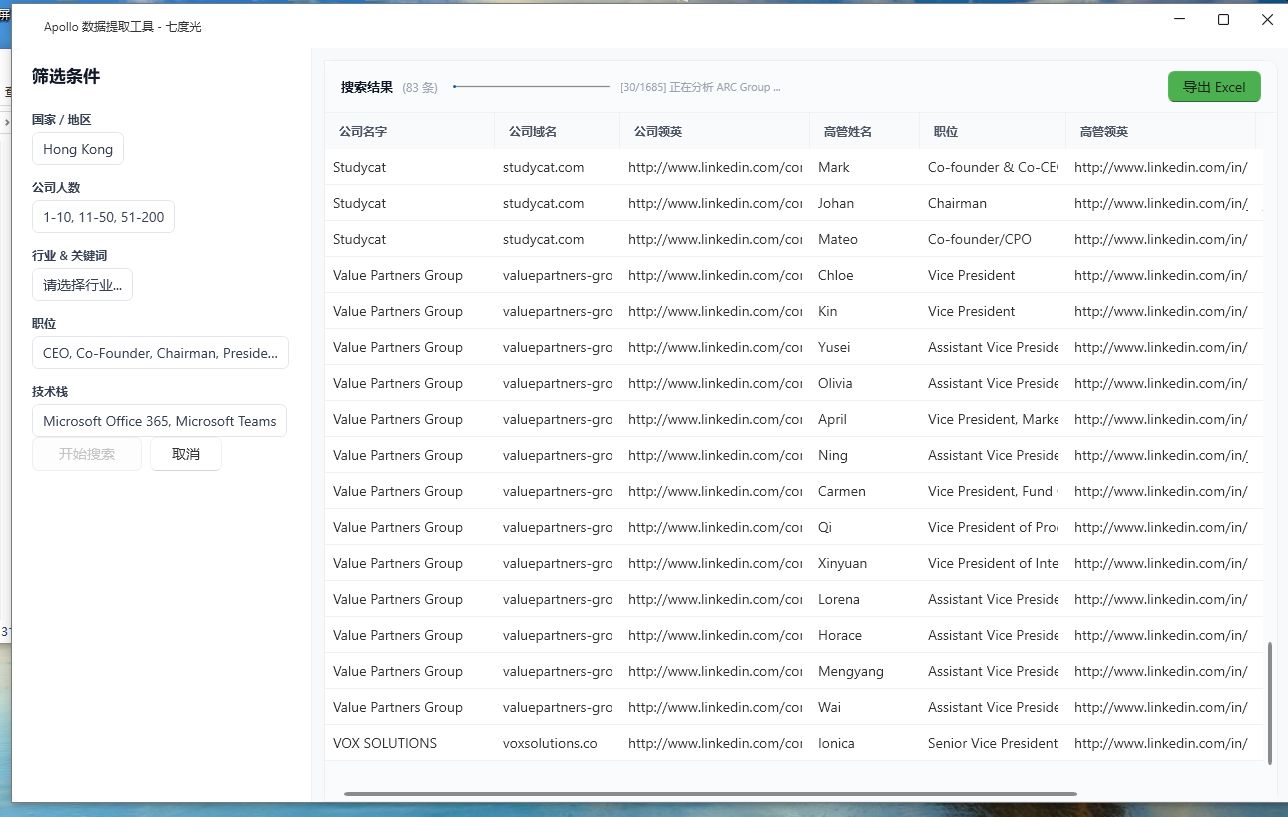This screenshot has width=1288, height=817.
Task: Open the company LinkedIn link in Ionica's row
Action: 715,743
